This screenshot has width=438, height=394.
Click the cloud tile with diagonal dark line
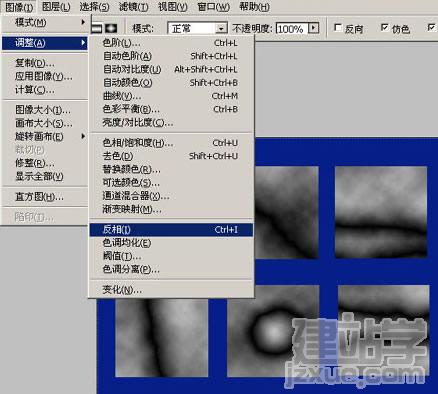[x=287, y=212]
